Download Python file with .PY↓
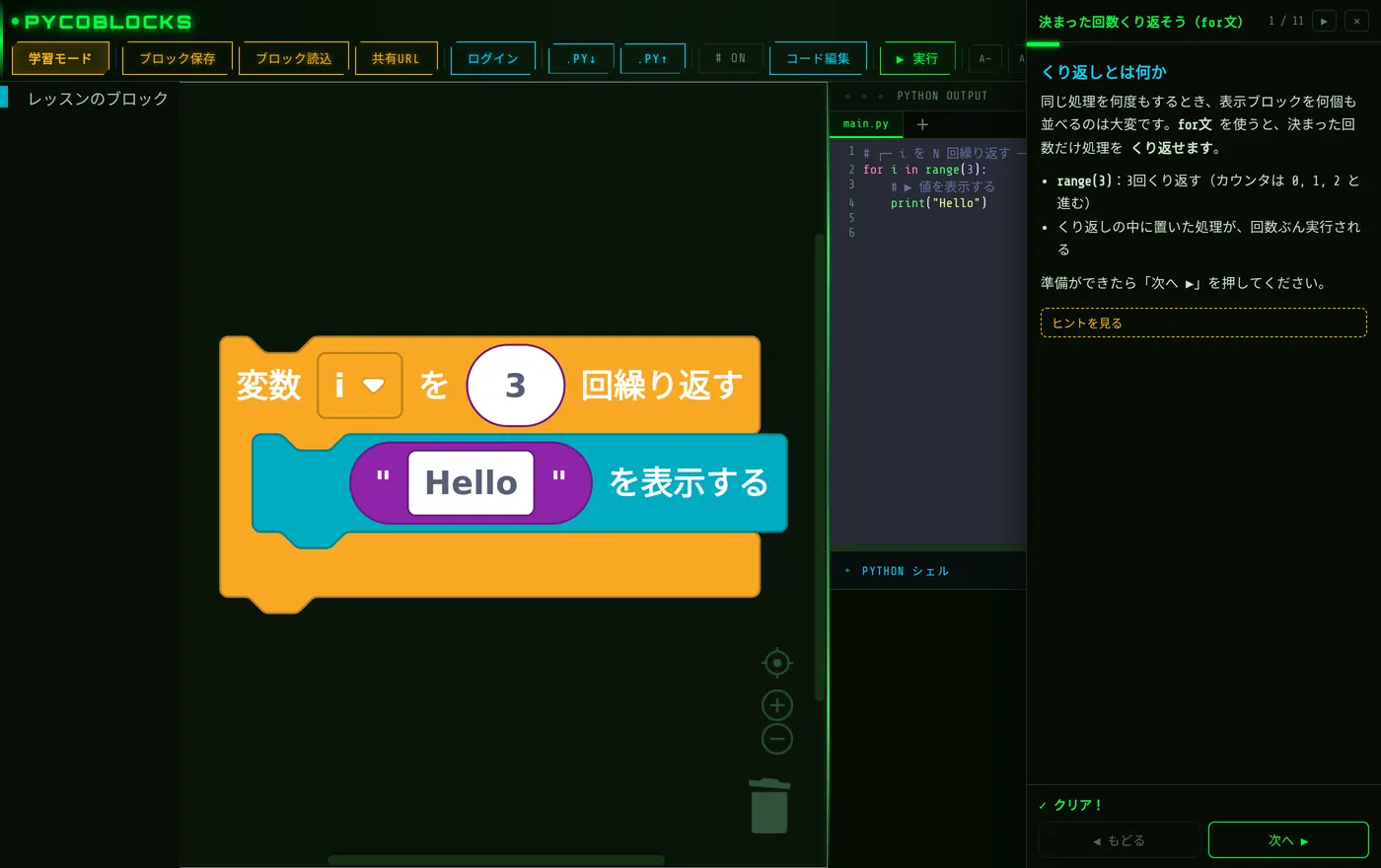This screenshot has width=1381, height=868. click(x=581, y=58)
